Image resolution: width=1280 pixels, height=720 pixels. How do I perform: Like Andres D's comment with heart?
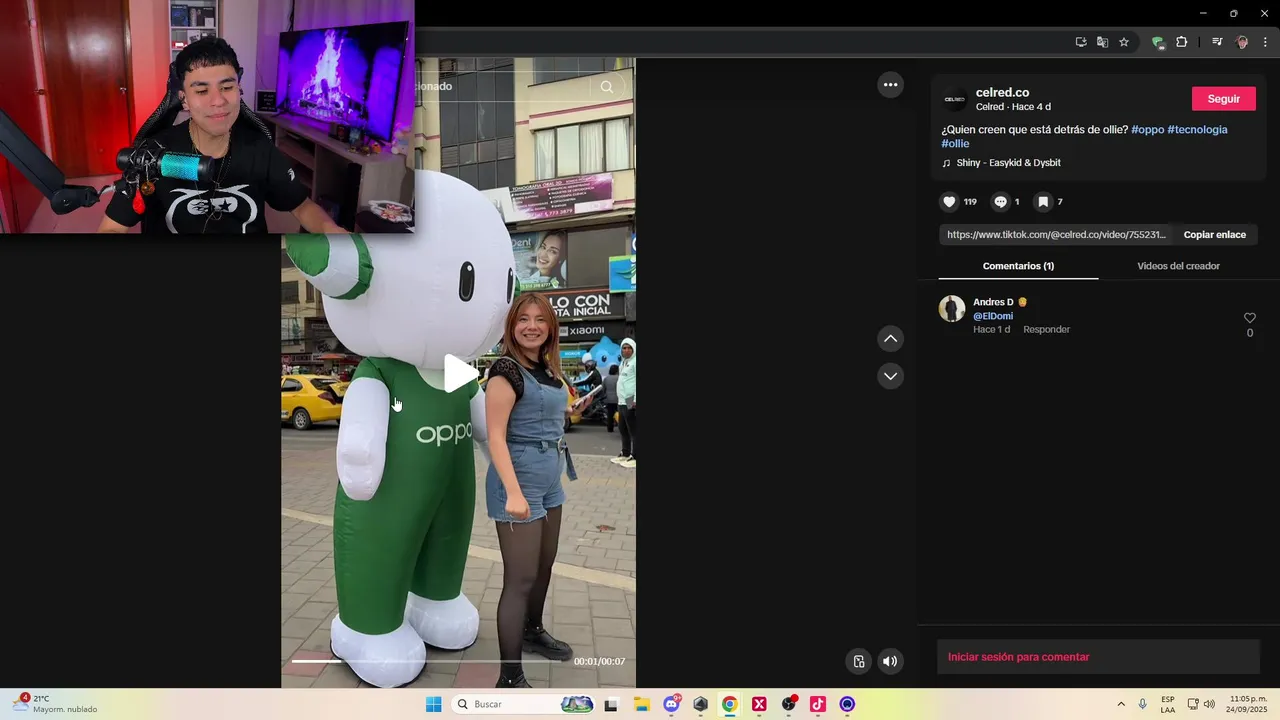1249,318
